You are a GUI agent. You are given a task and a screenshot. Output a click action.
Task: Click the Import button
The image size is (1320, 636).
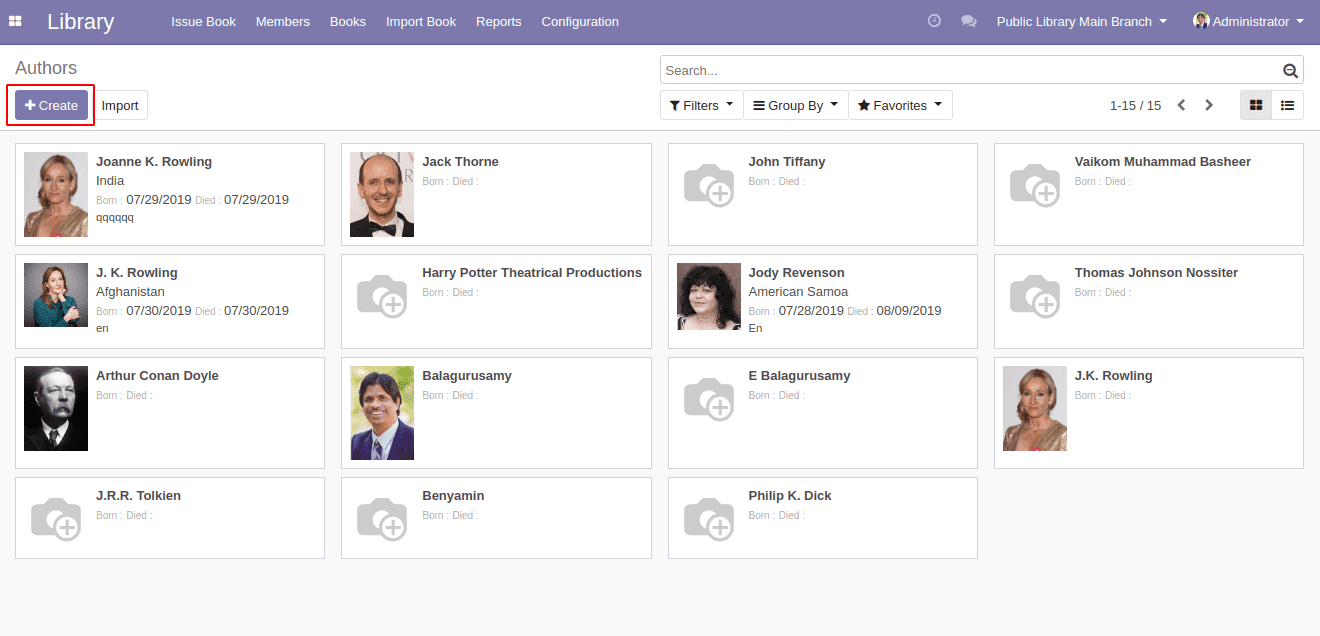click(120, 105)
